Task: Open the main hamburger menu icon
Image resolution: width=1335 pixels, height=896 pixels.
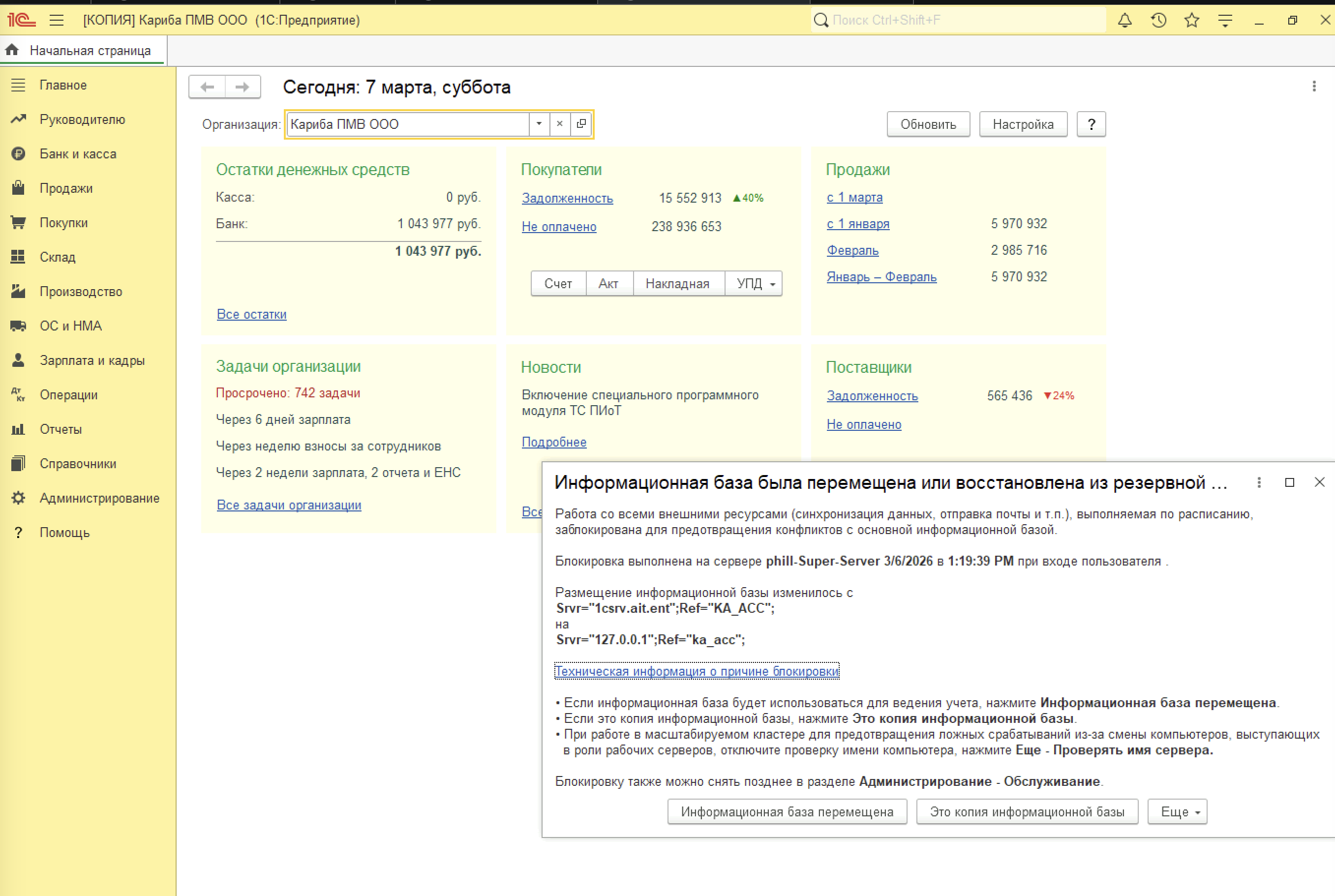Action: (x=57, y=21)
